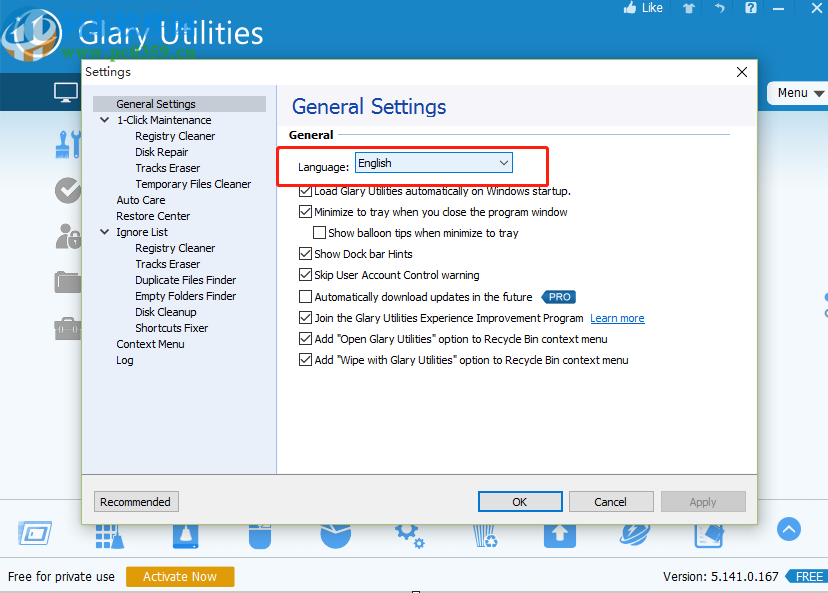
Task: Open the Learn more link
Action: pos(617,318)
